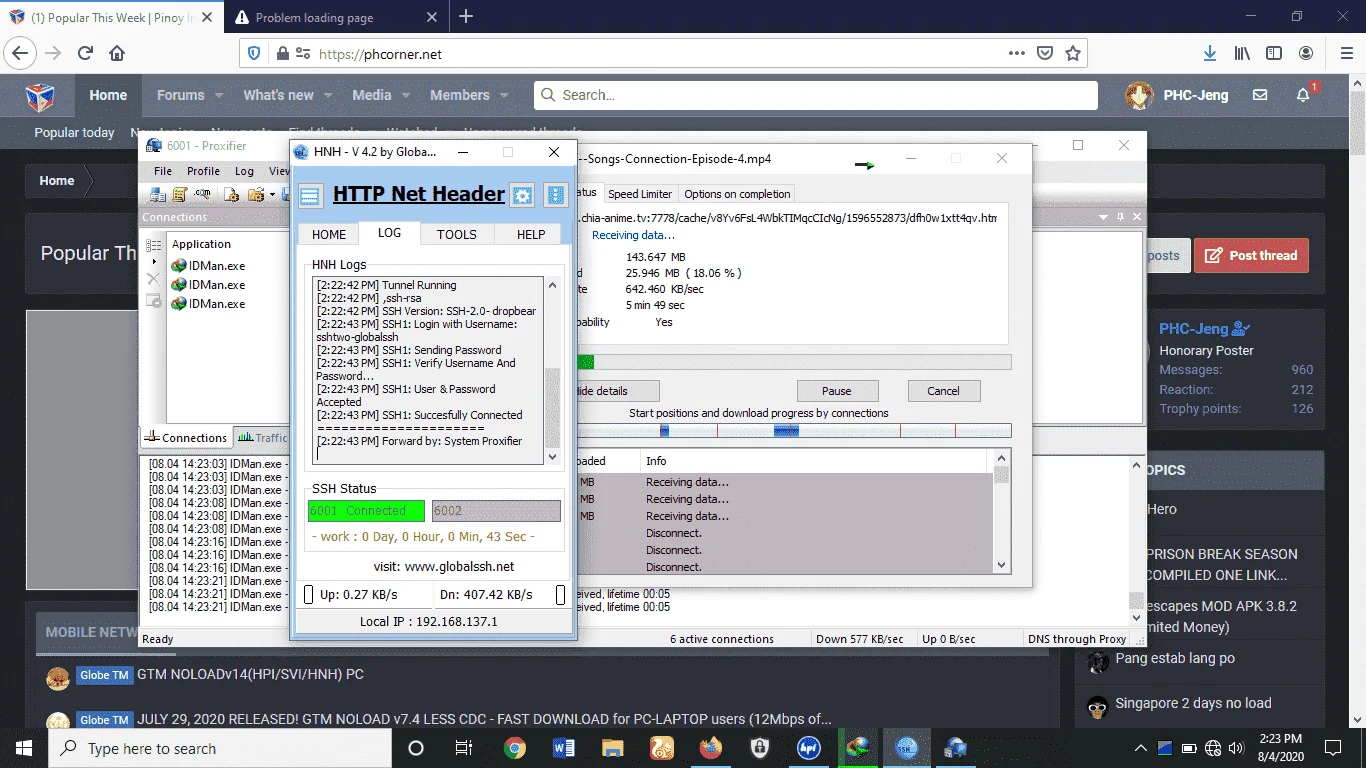The width and height of the screenshot is (1366, 768).
Task: Open HTTP Net Header settings gear icon
Action: click(x=522, y=195)
